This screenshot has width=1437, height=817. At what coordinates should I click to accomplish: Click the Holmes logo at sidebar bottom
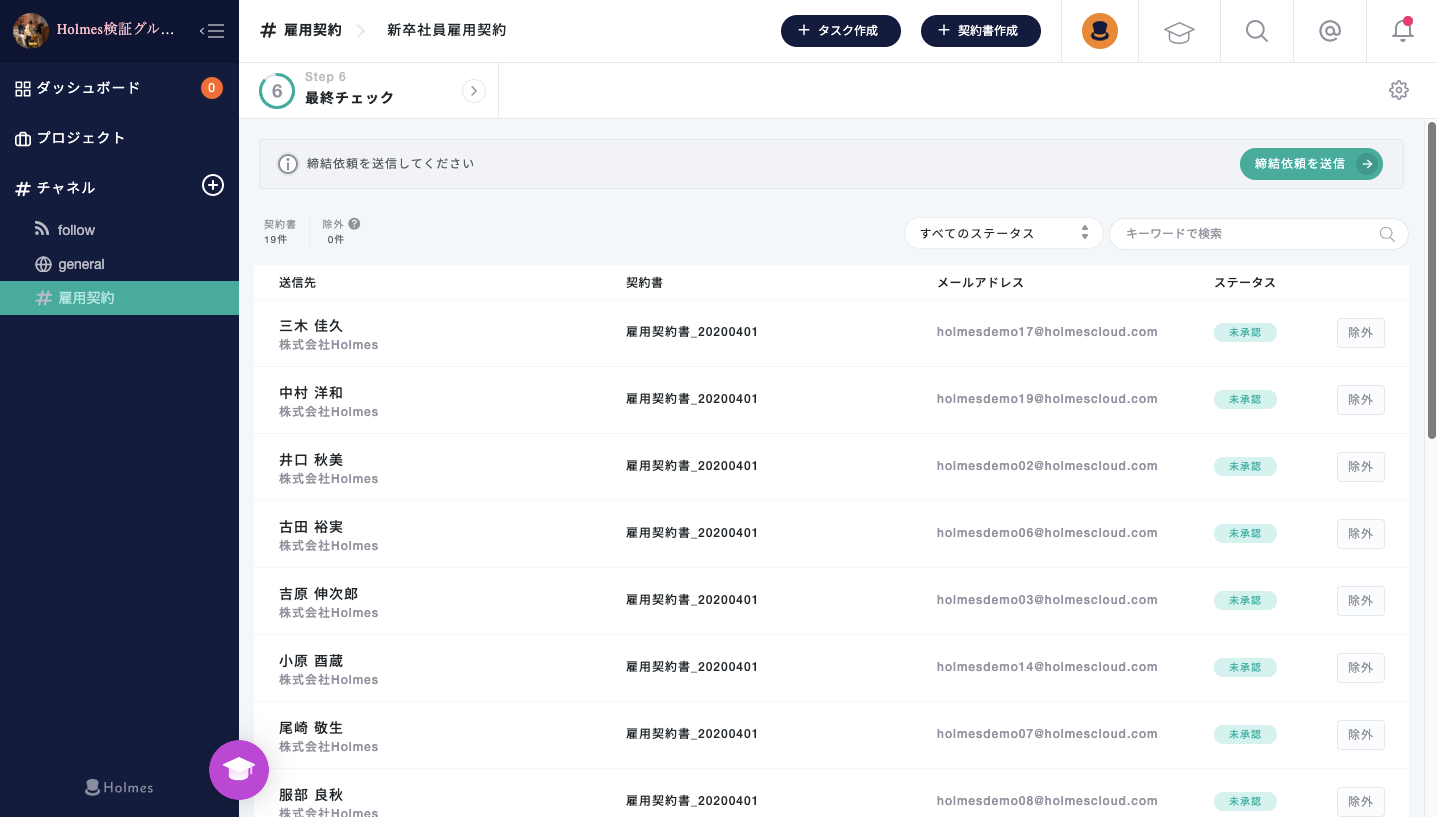pyautogui.click(x=119, y=787)
